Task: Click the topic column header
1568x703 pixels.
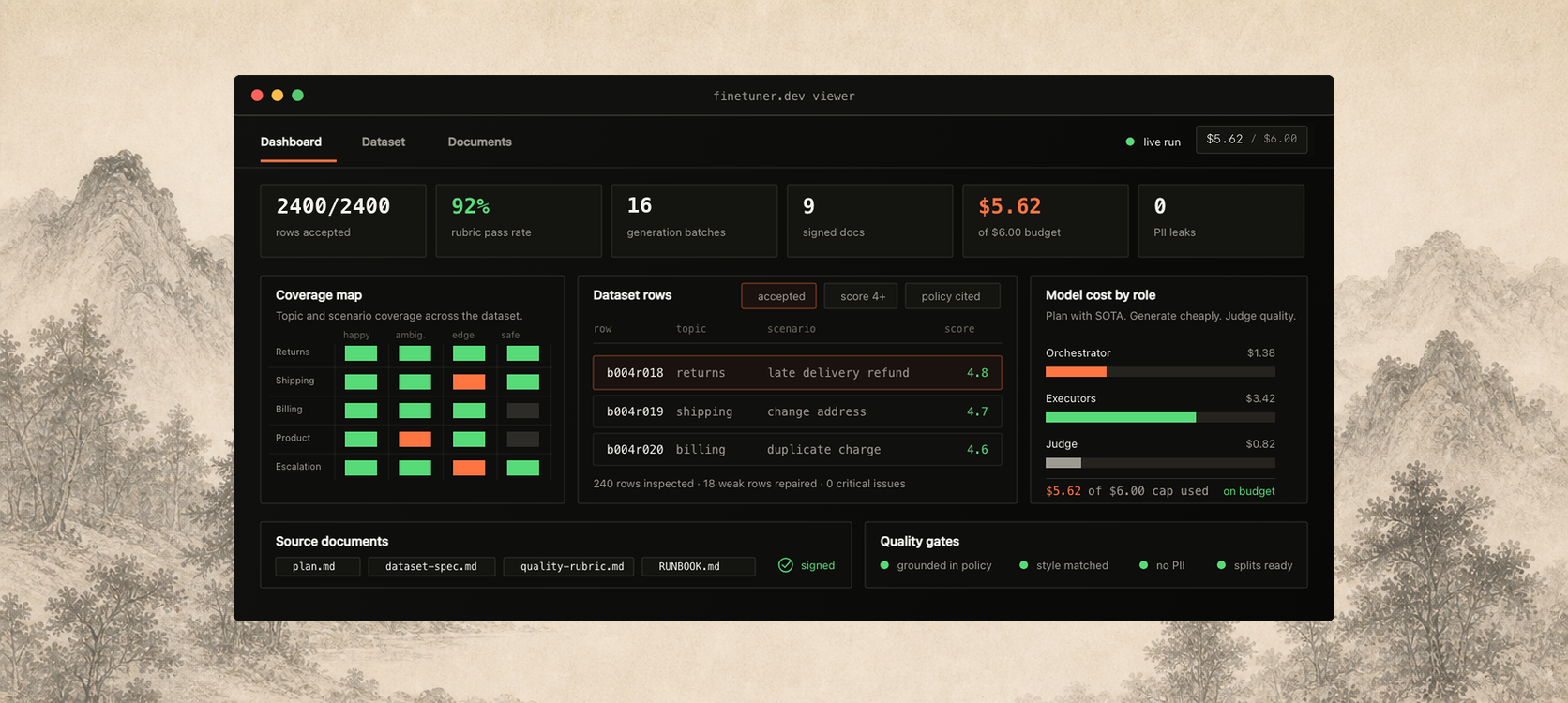Action: click(x=691, y=329)
